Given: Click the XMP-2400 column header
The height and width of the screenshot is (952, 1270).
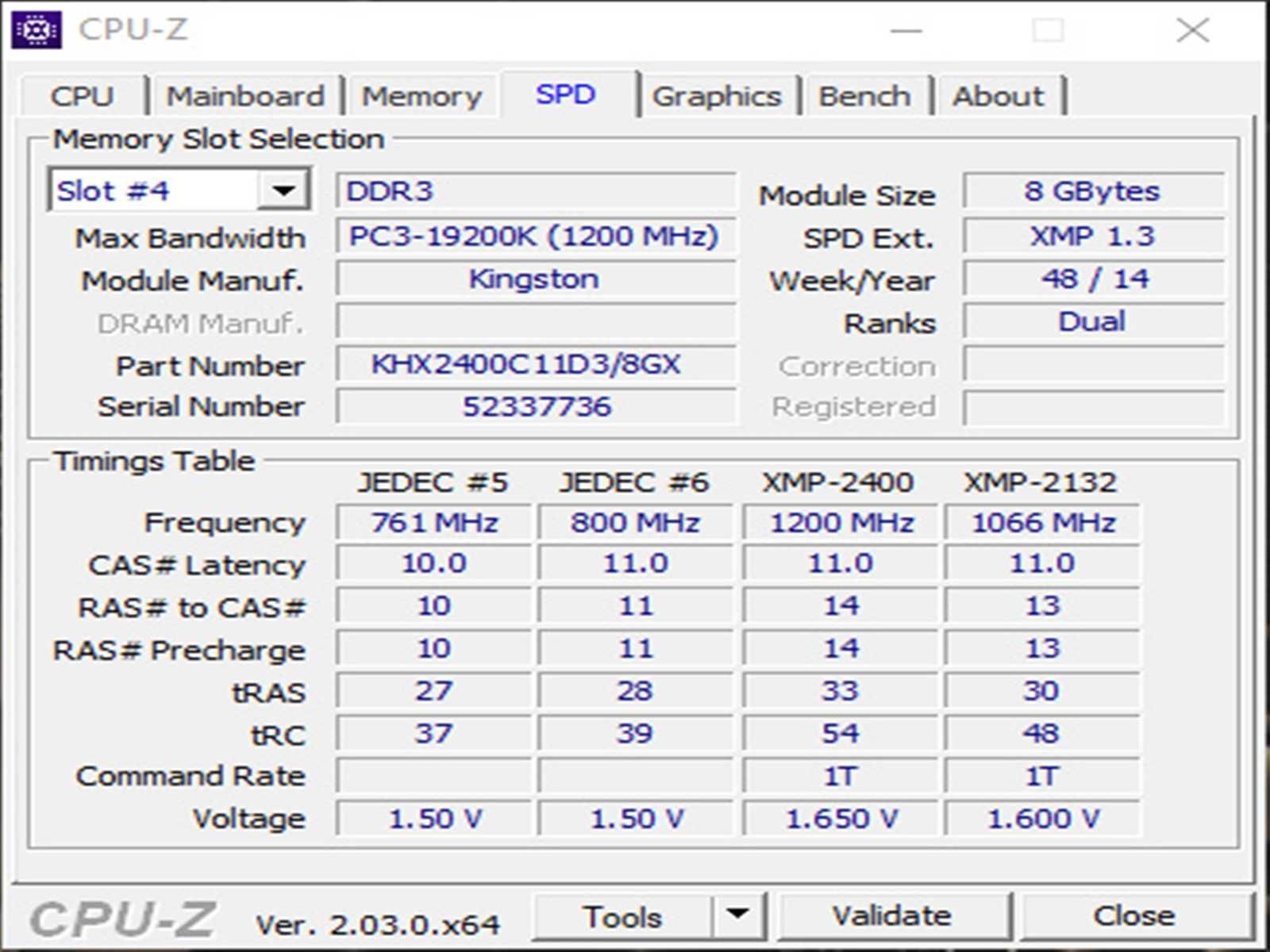Looking at the screenshot, I should coord(837,482).
